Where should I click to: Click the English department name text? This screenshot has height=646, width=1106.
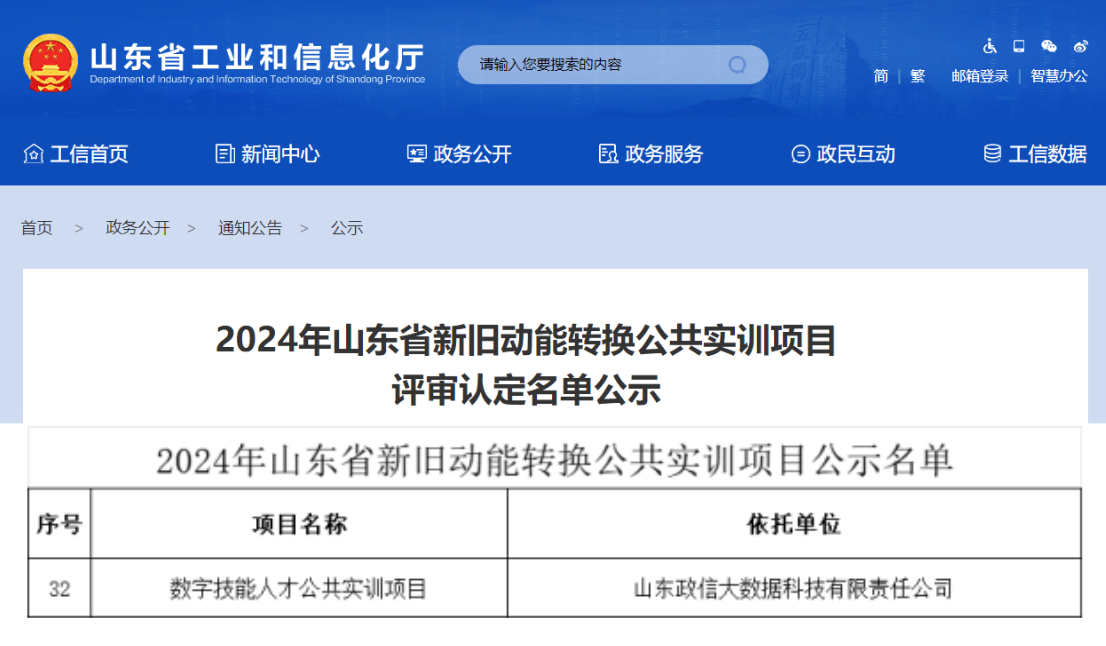point(257,79)
